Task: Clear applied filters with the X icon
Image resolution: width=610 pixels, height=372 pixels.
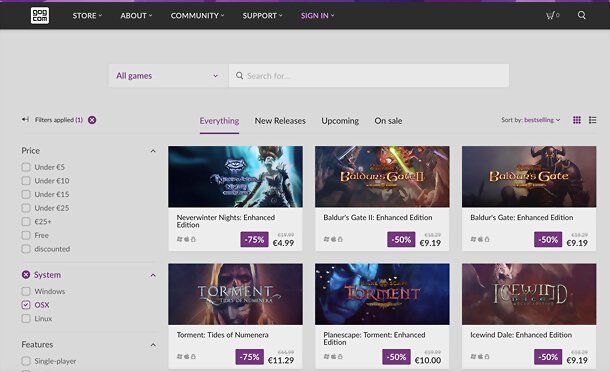Action: coord(92,120)
